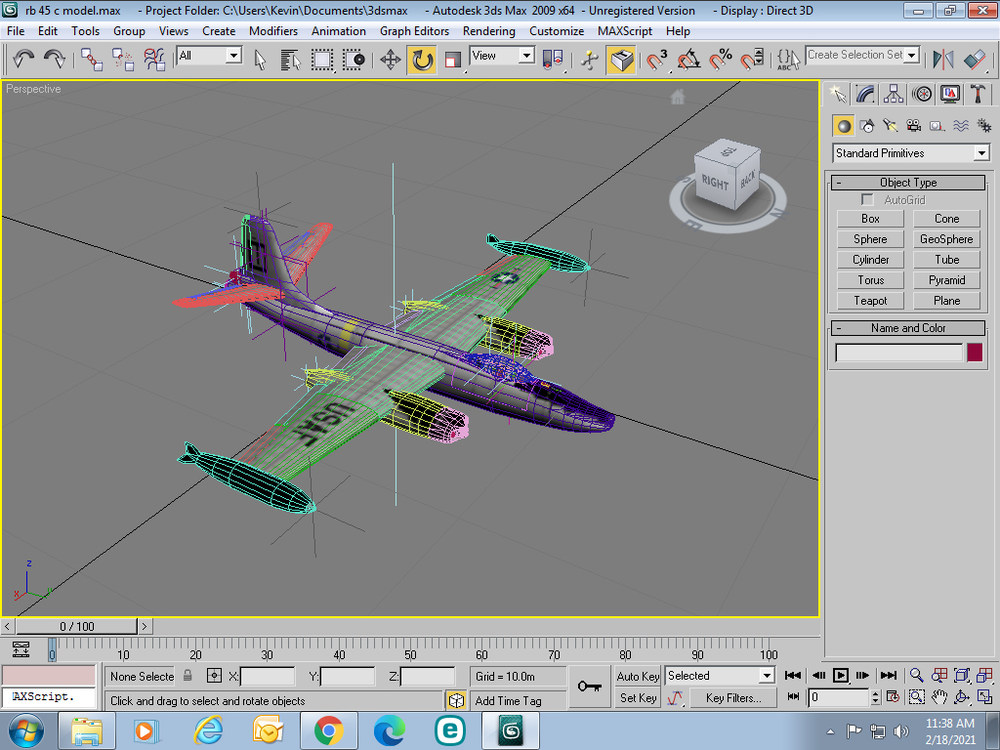Click the object name input field
1000x750 pixels.
[899, 353]
